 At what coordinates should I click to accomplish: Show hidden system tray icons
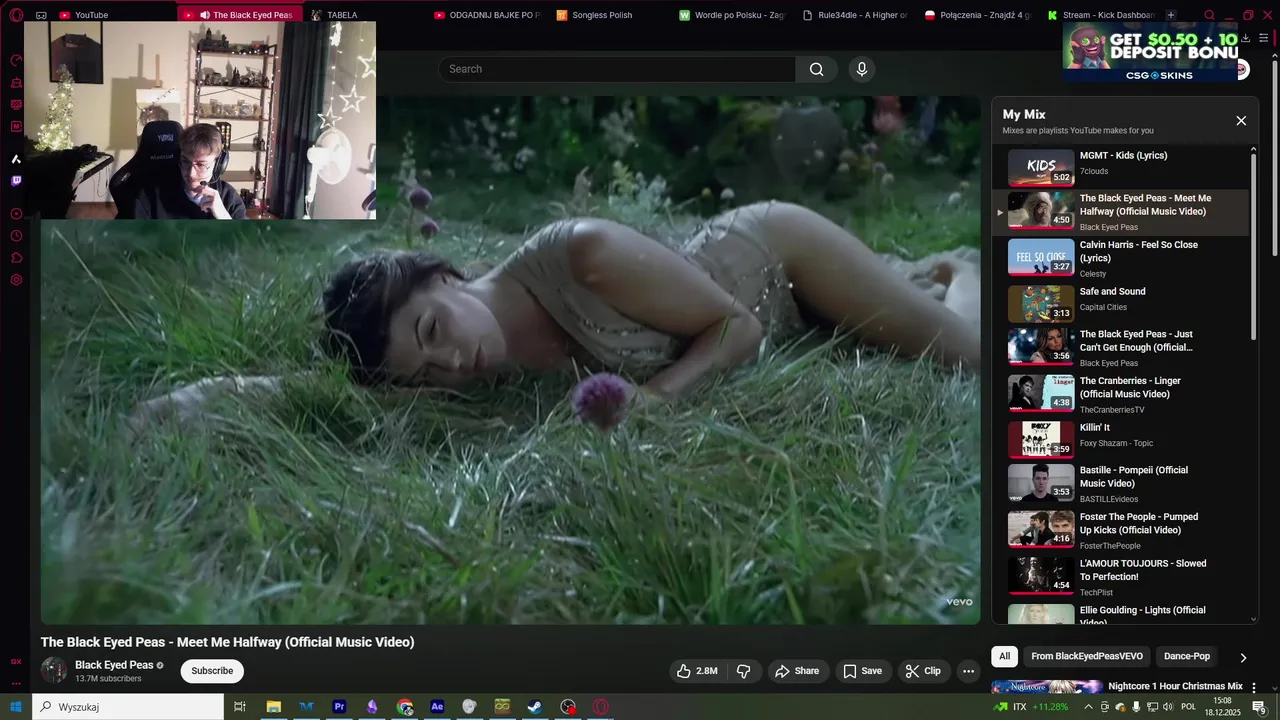point(1088,707)
